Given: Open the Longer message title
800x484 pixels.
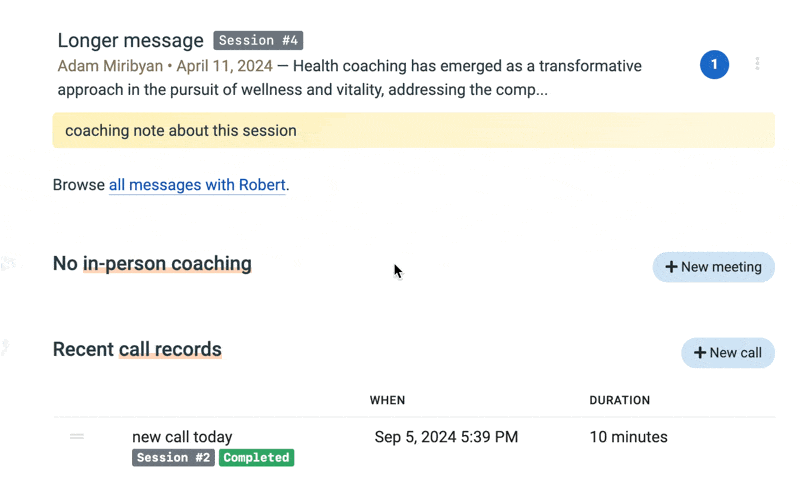Looking at the screenshot, I should tap(130, 41).
